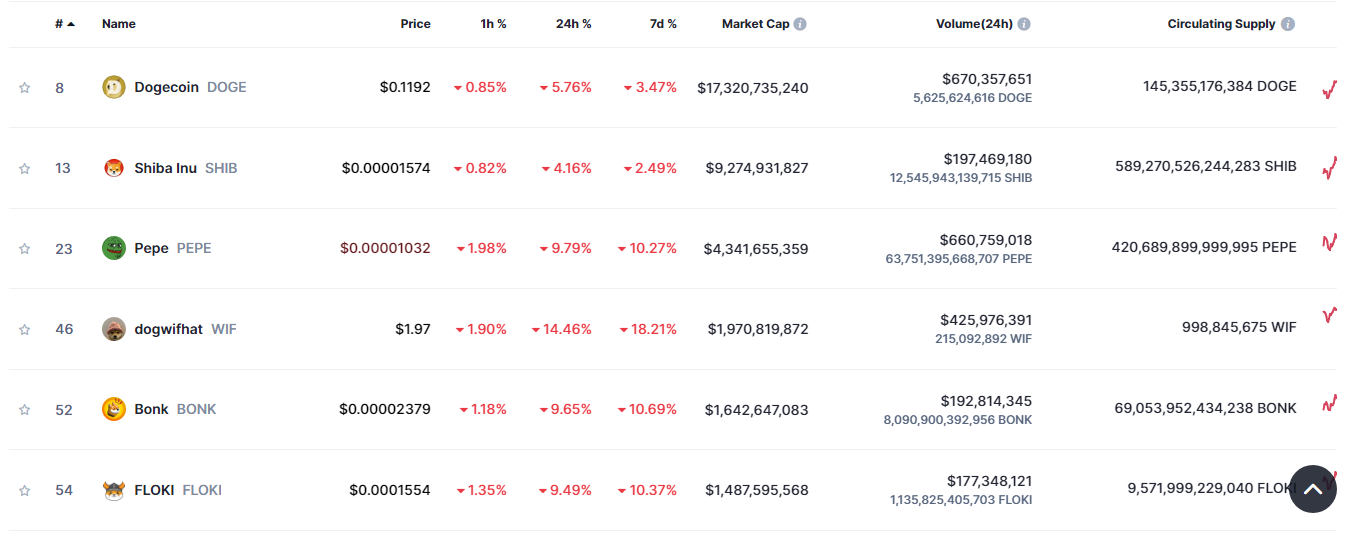Click FLOKI market cap $1,487,595,568
The width and height of the screenshot is (1345, 533).
[x=757, y=490]
